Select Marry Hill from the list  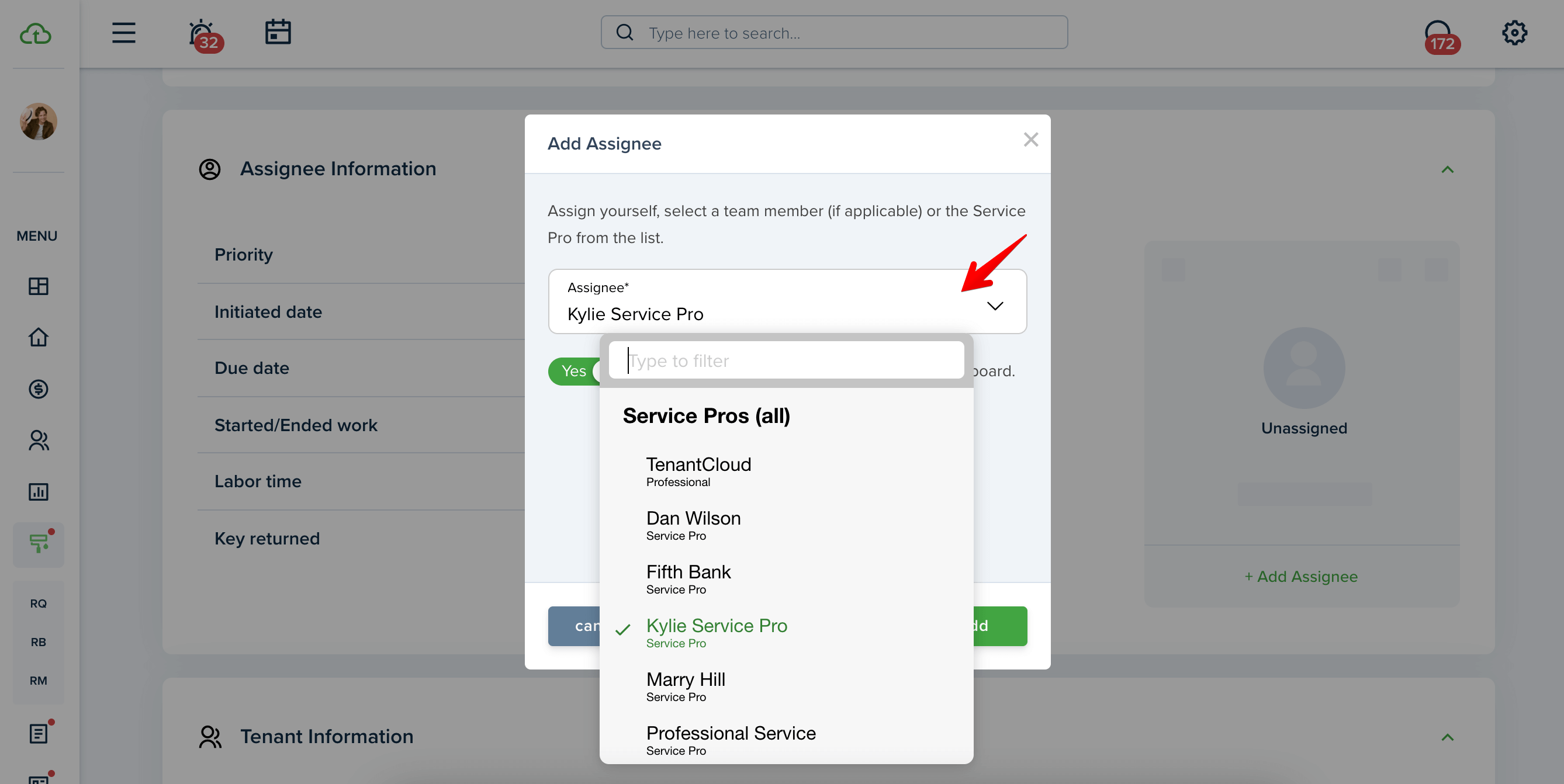[x=786, y=686]
